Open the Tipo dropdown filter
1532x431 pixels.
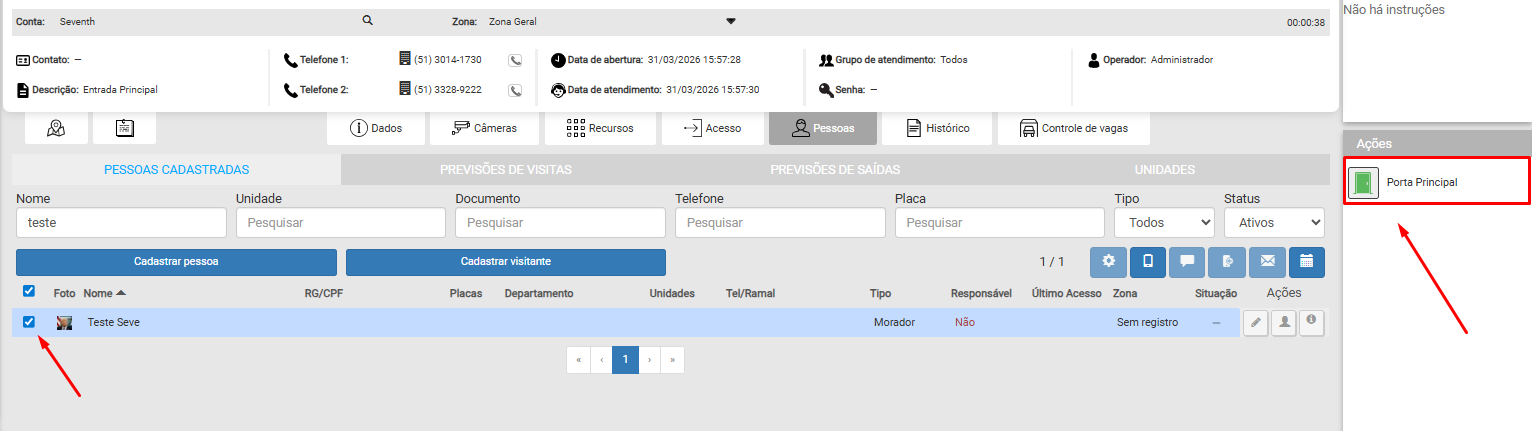click(x=1164, y=223)
